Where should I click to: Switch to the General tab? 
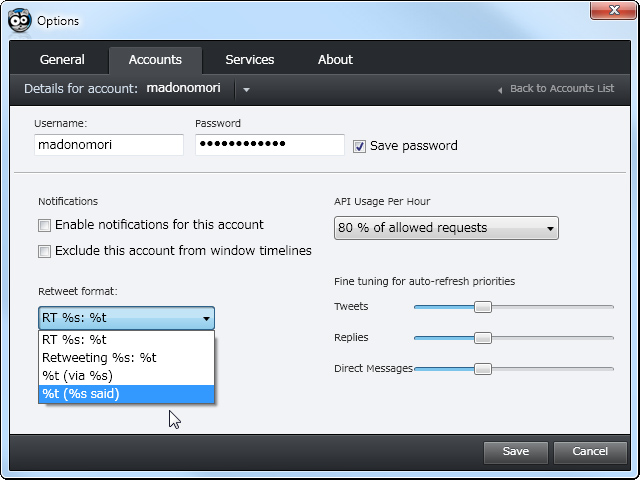coord(62,60)
